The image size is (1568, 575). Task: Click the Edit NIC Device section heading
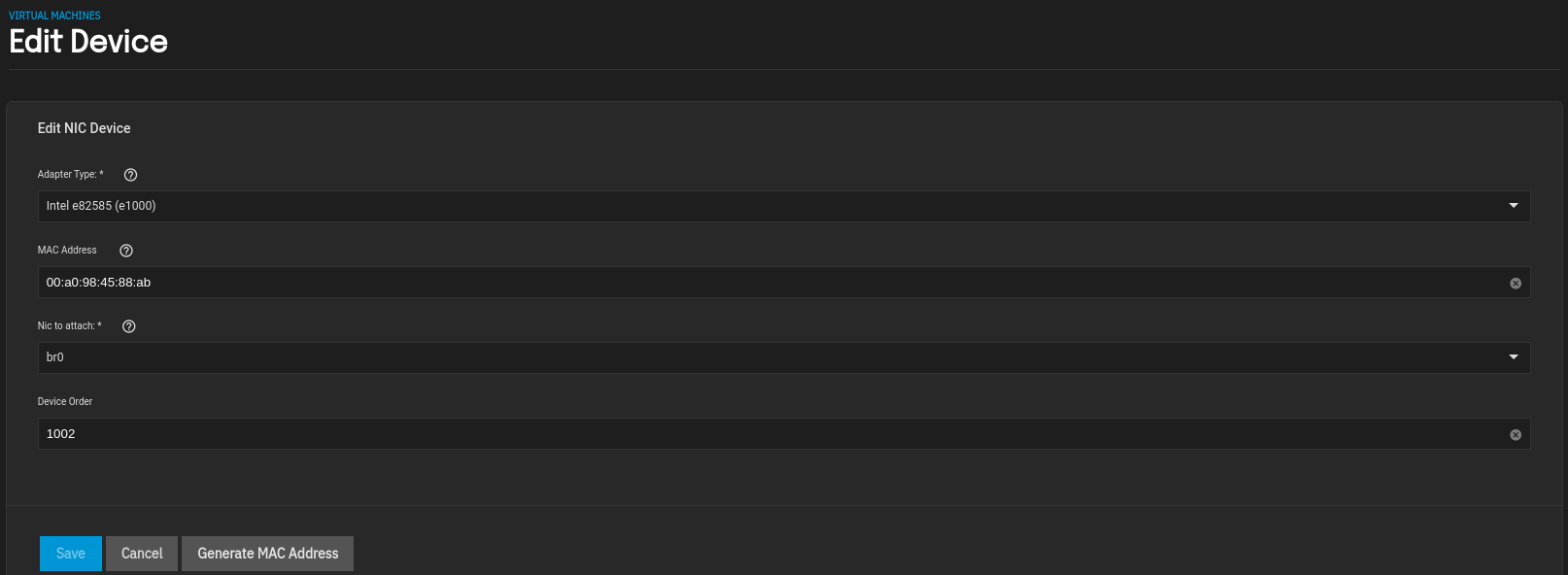pyautogui.click(x=84, y=128)
